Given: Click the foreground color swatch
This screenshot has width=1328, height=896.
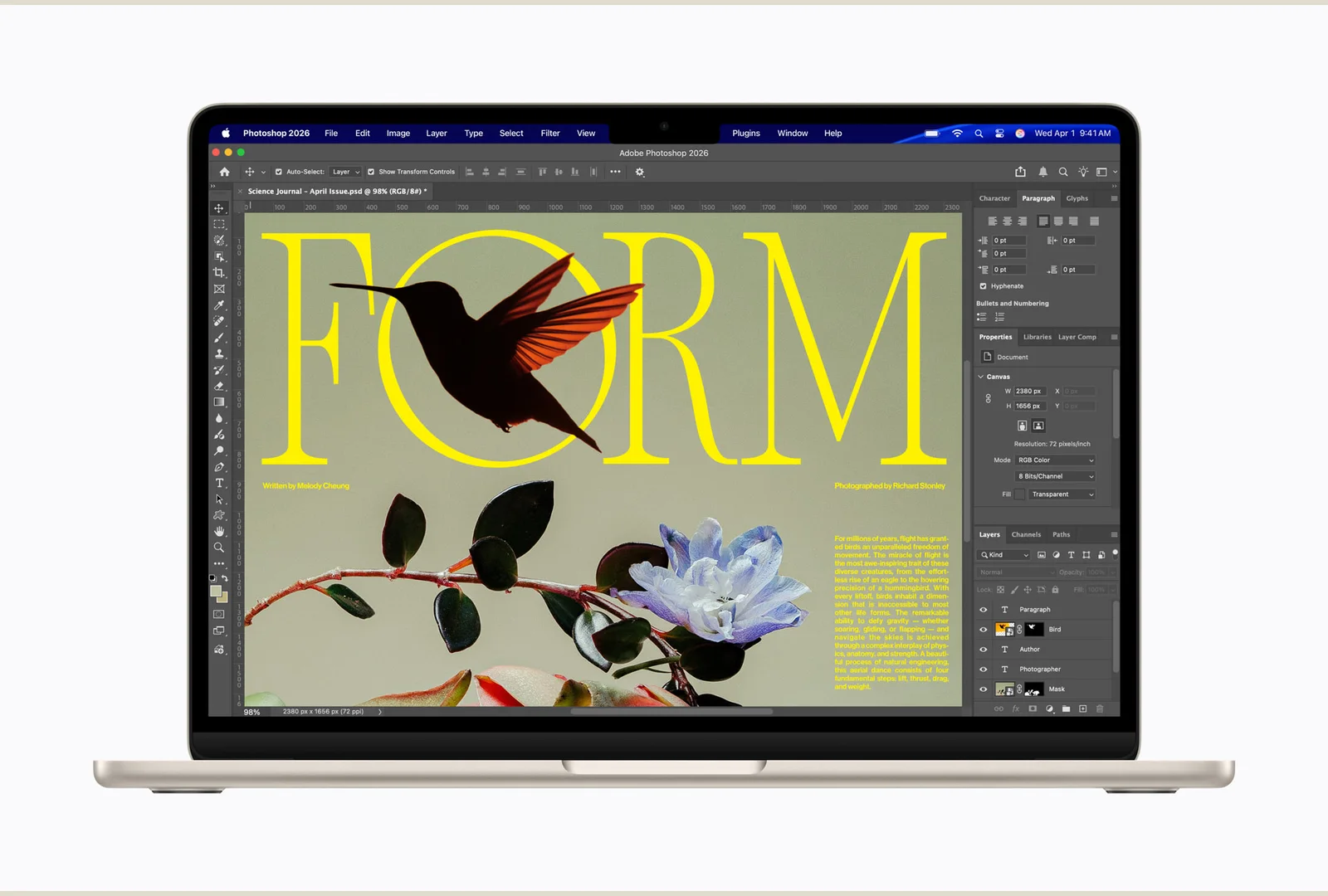Looking at the screenshot, I should pos(216,592).
